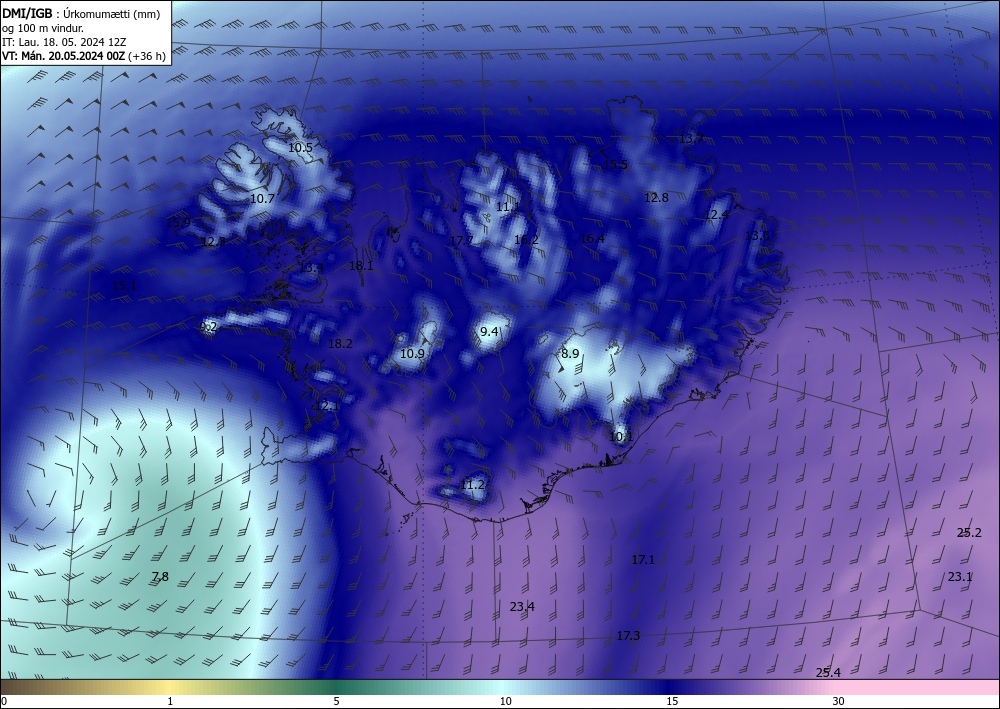Image resolution: width=1000 pixels, height=709 pixels.
Task: Click the 25.4 value on the map
Action: (x=828, y=672)
